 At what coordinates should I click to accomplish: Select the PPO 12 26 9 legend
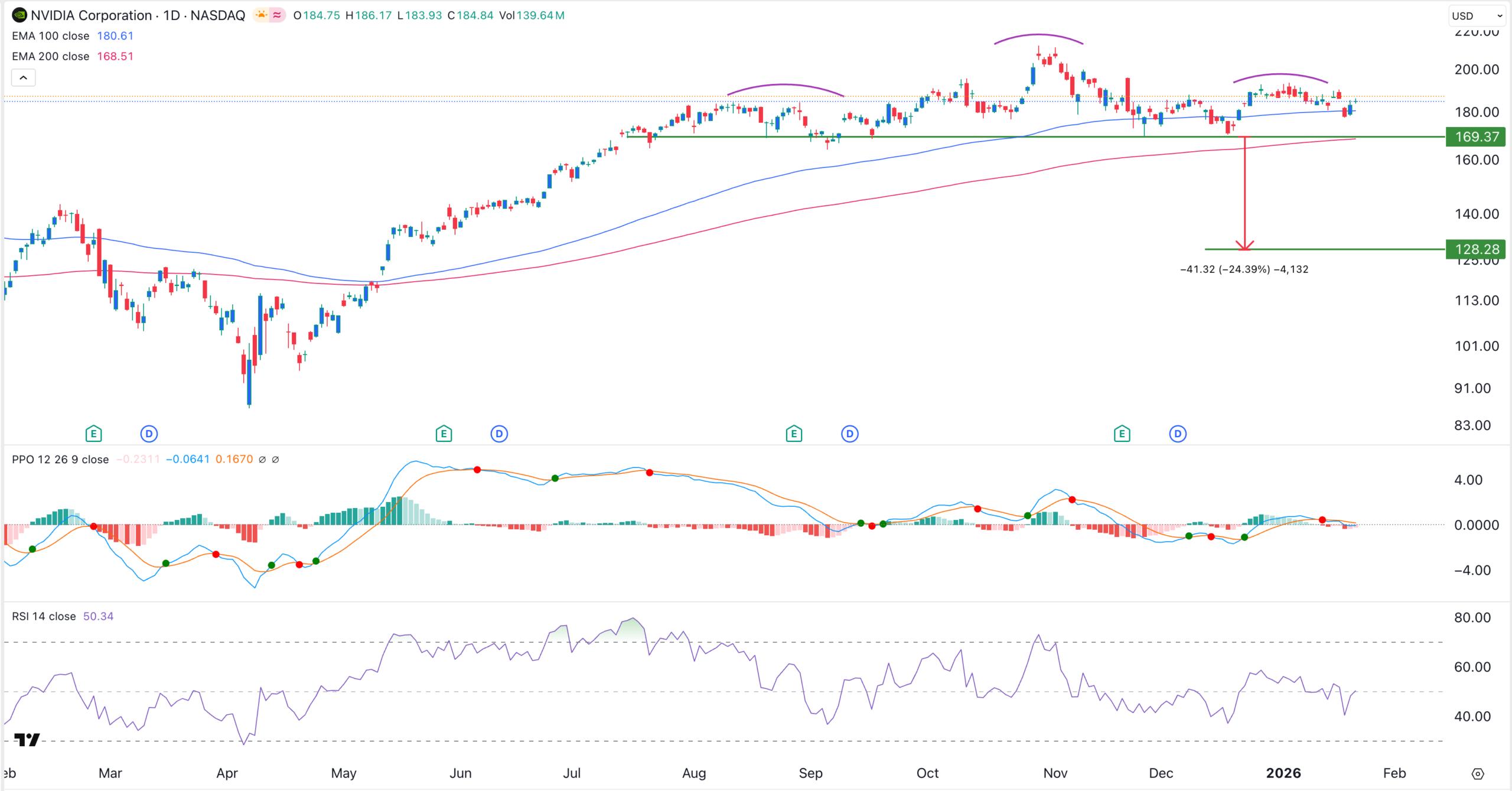point(60,460)
